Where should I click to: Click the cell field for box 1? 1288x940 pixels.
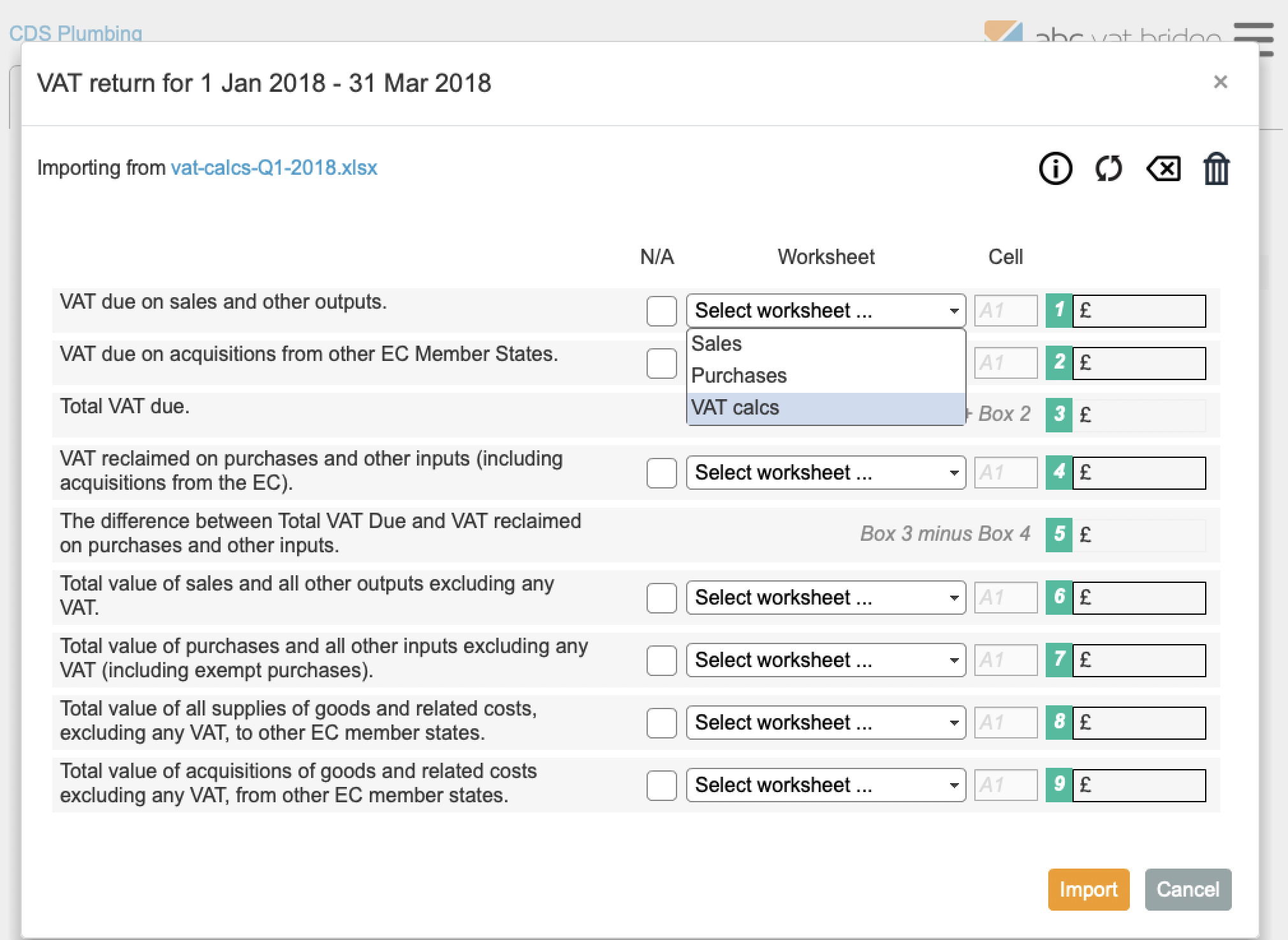coord(1006,311)
